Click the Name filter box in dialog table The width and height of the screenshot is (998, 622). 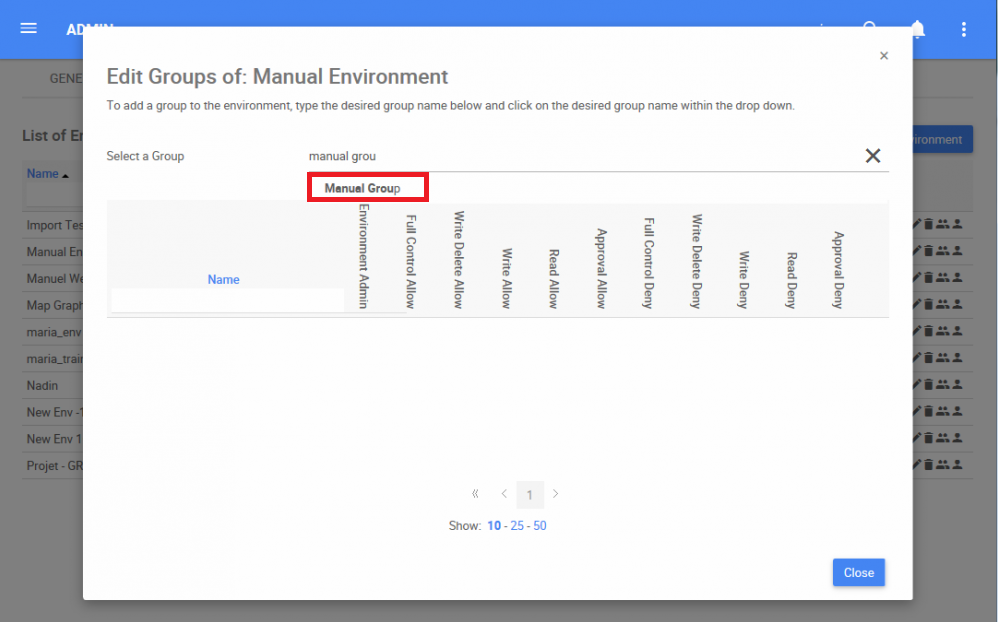227,300
